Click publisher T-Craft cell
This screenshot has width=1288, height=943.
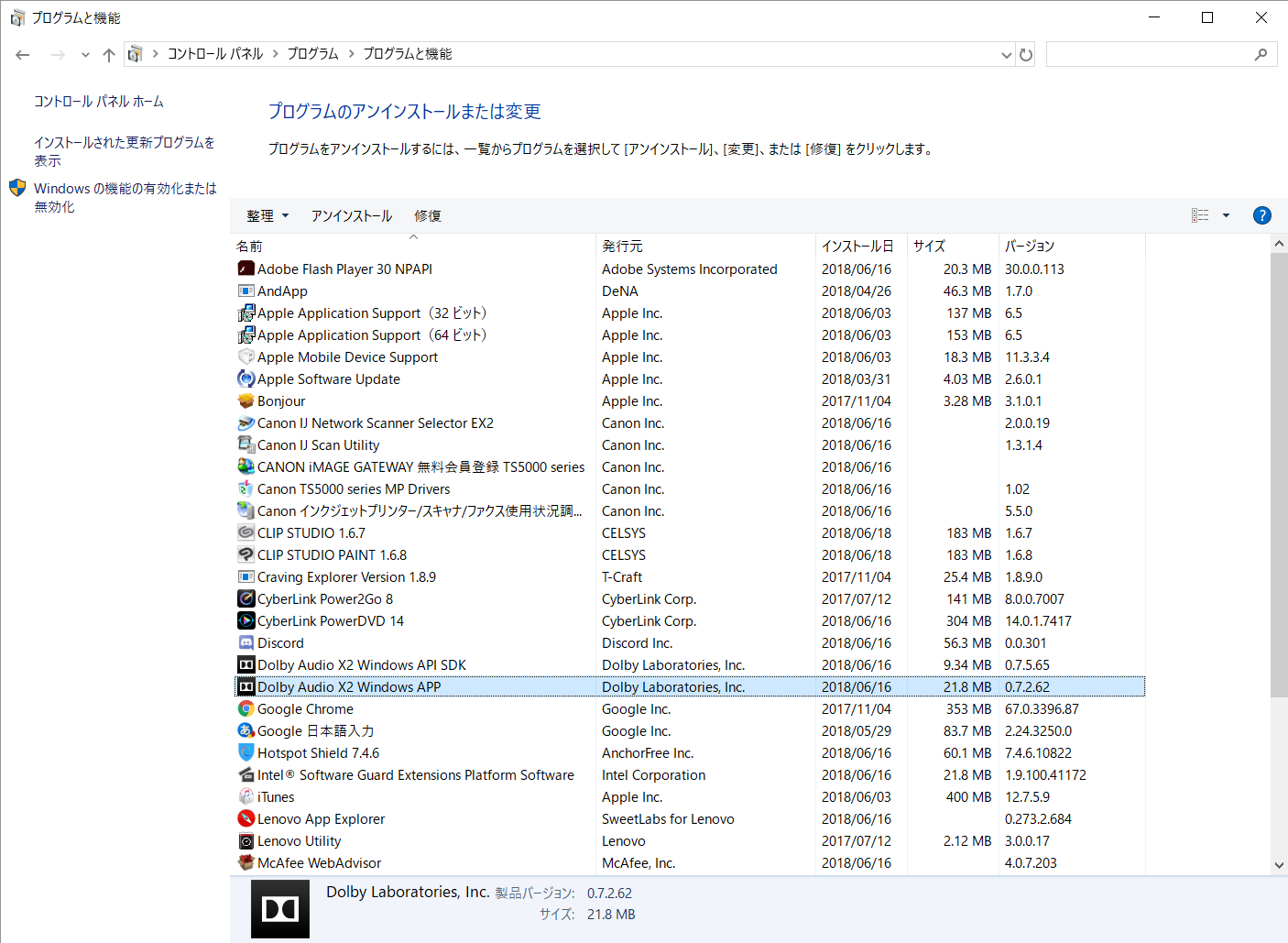pos(622,576)
